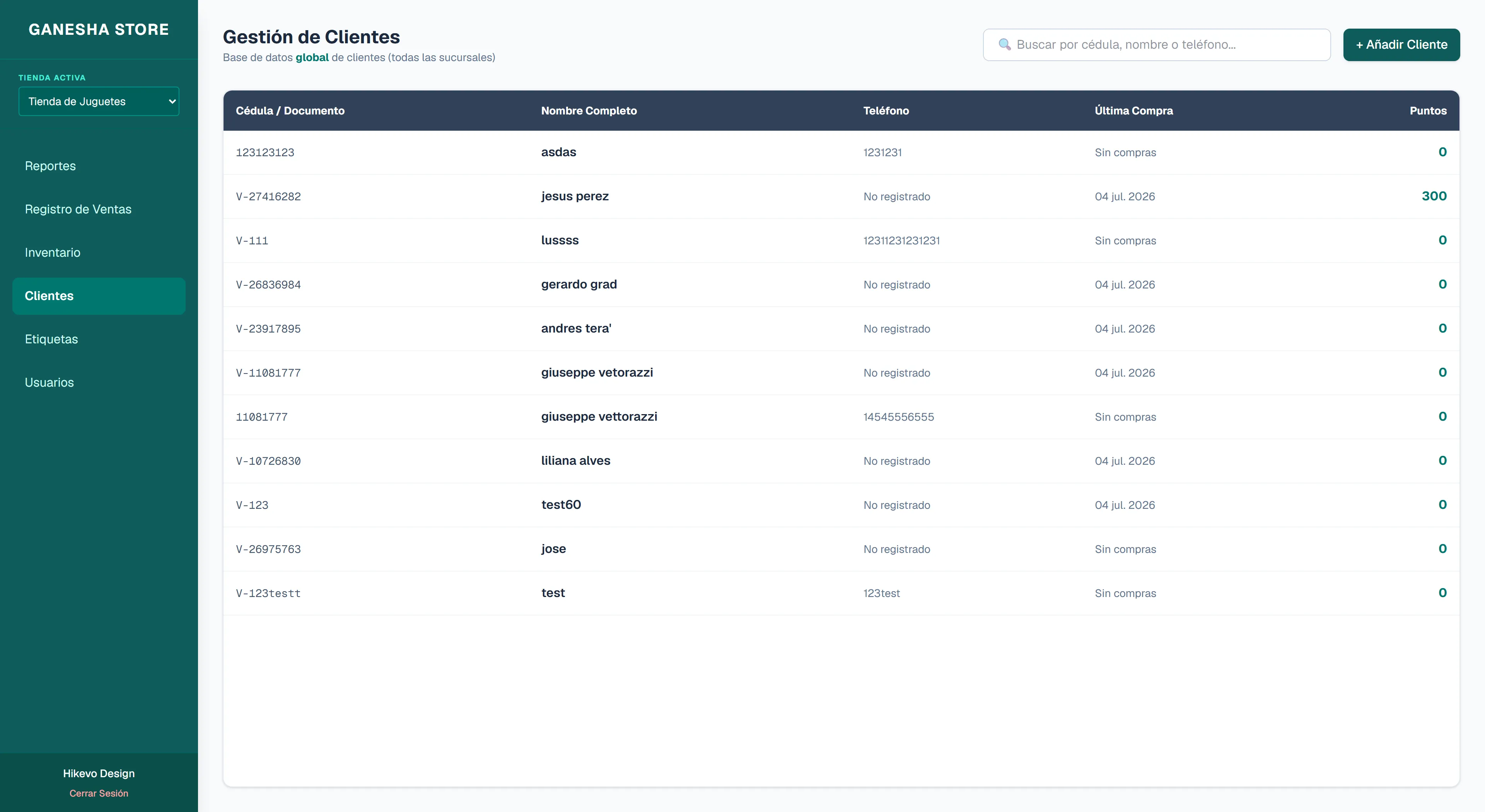
Task: Click jesus perez's last purchase date
Action: (1125, 196)
